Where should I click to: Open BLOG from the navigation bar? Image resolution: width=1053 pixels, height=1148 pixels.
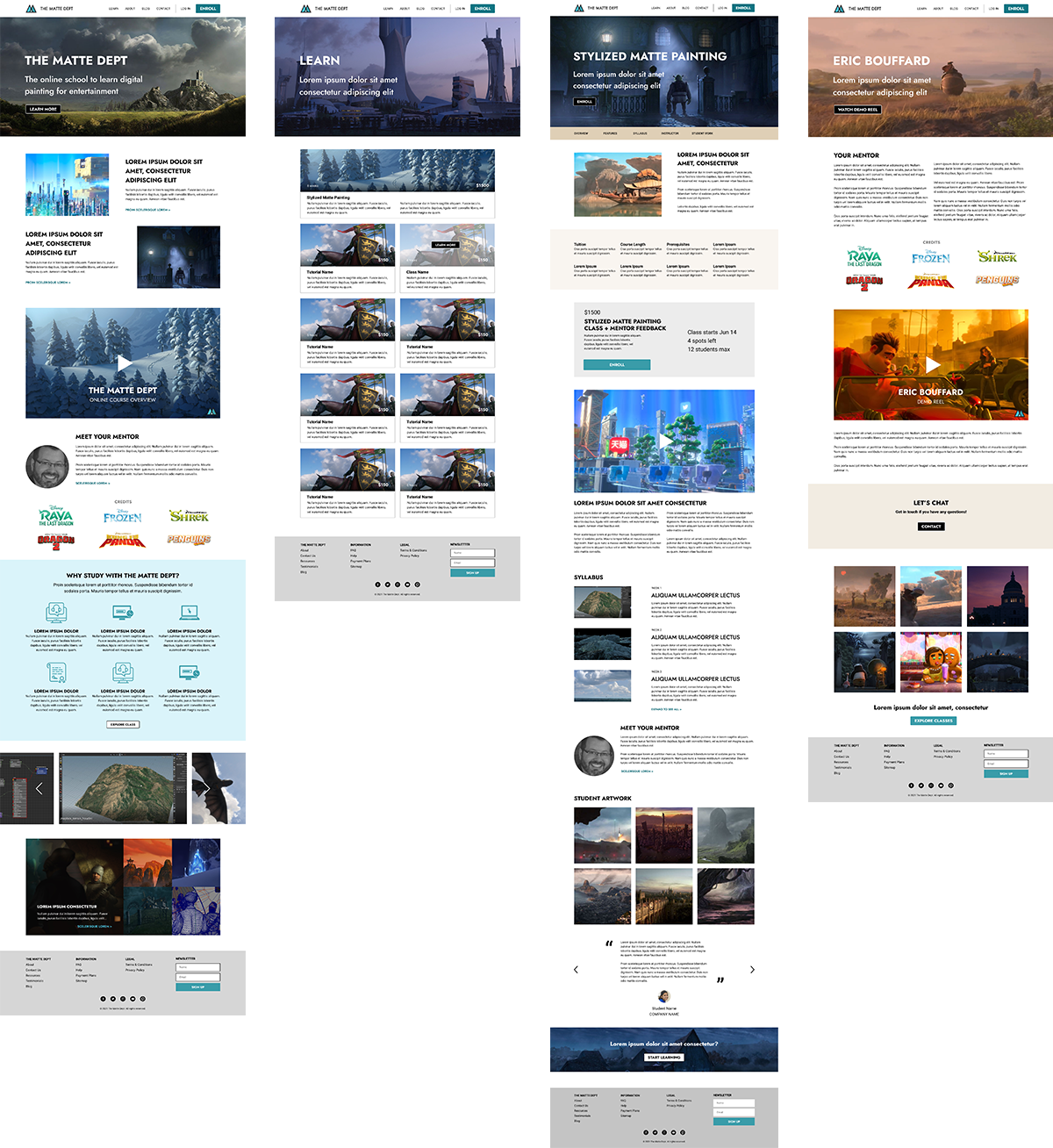click(x=145, y=8)
